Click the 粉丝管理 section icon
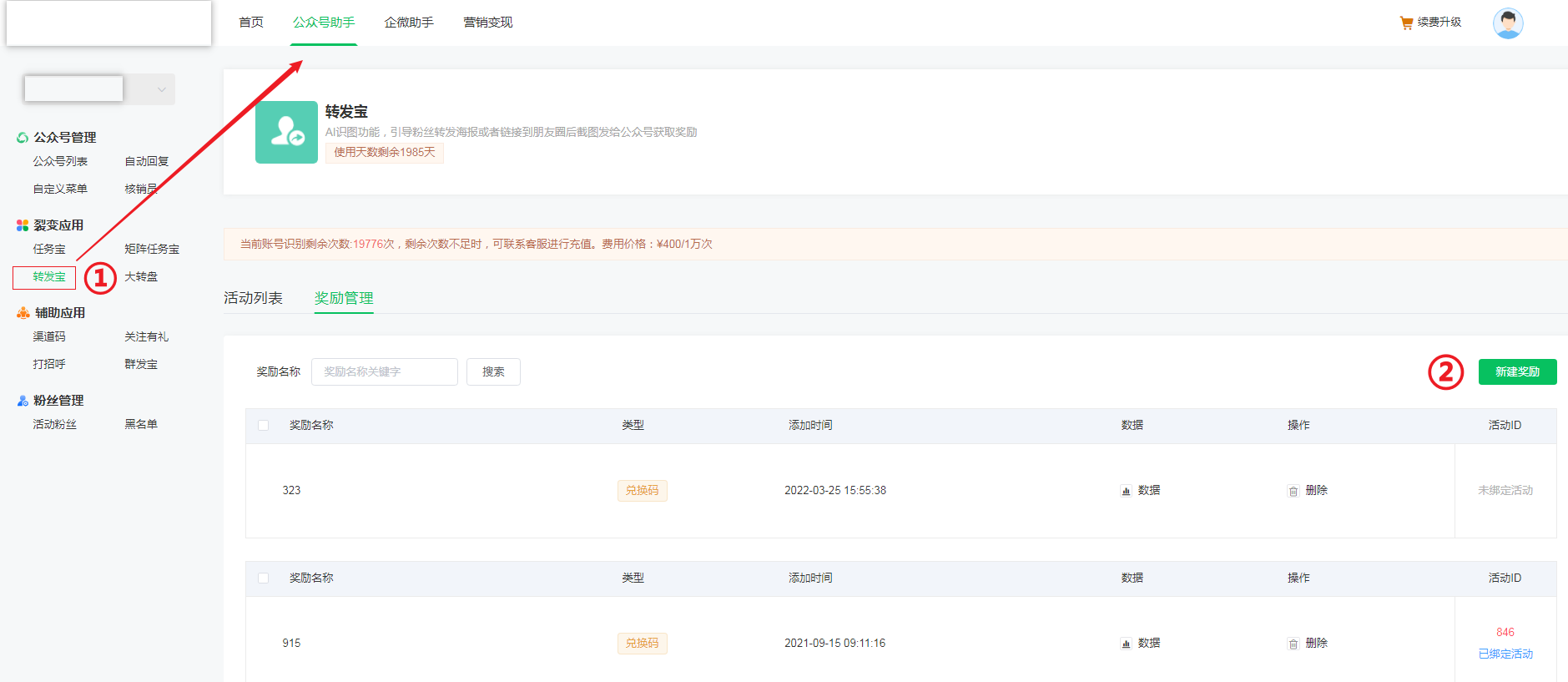 pyautogui.click(x=23, y=401)
